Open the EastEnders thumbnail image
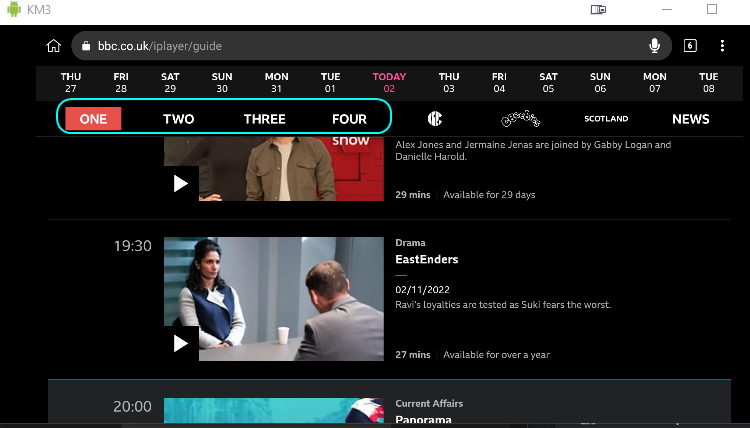Screen dimensions: 750x428 pos(274,299)
